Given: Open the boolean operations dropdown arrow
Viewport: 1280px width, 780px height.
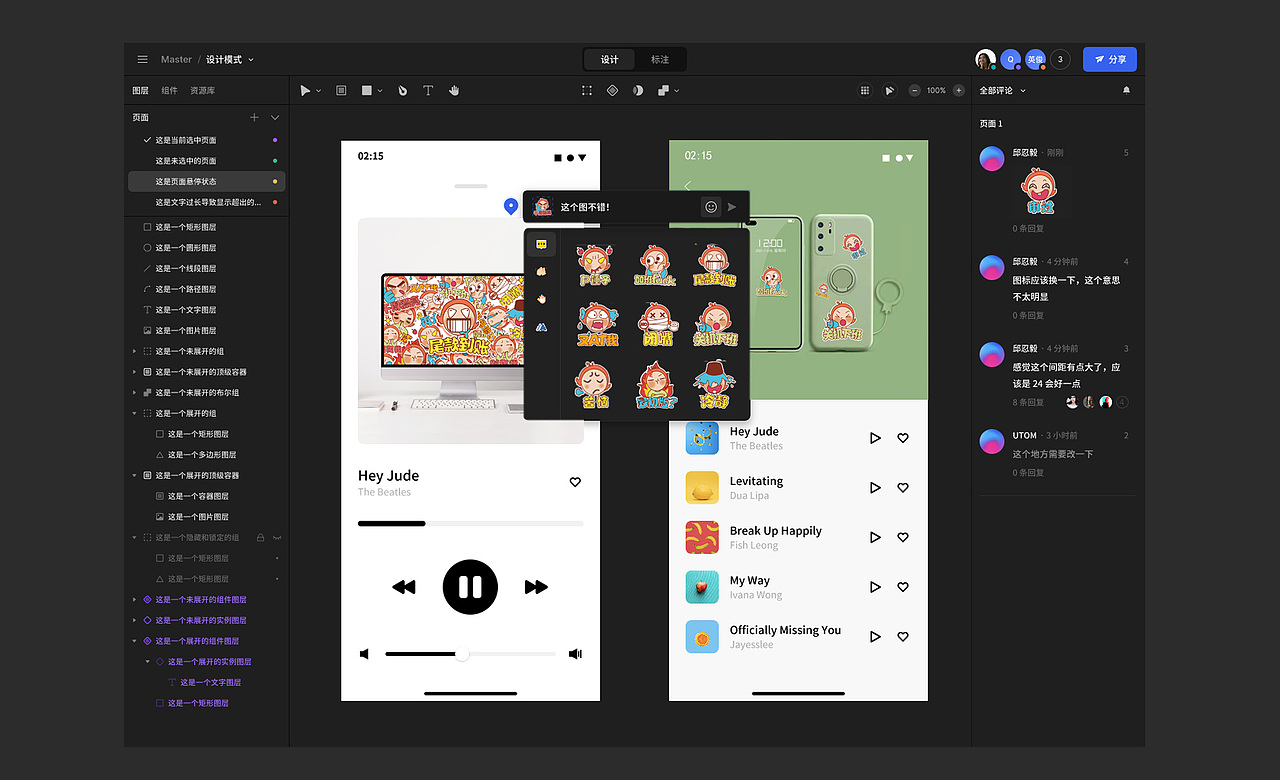Looking at the screenshot, I should point(677,91).
